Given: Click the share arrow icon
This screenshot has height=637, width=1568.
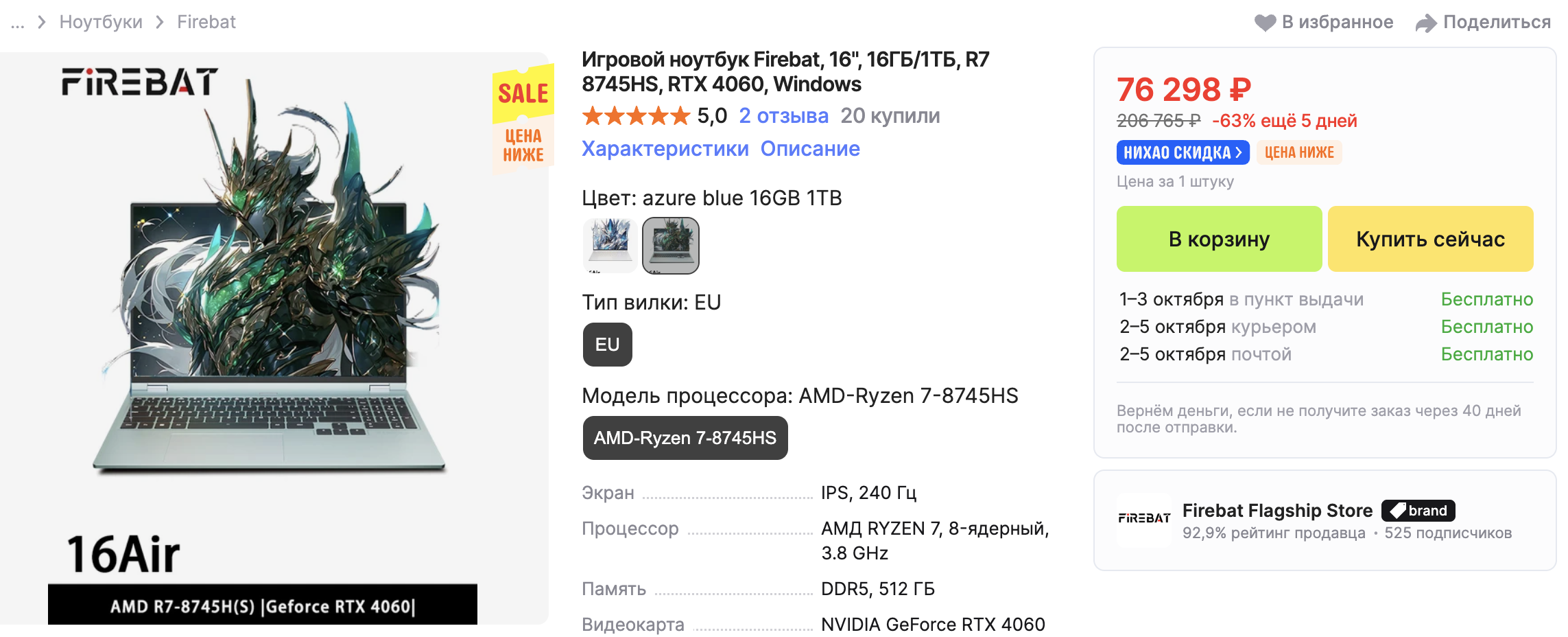Looking at the screenshot, I should click(x=1426, y=23).
